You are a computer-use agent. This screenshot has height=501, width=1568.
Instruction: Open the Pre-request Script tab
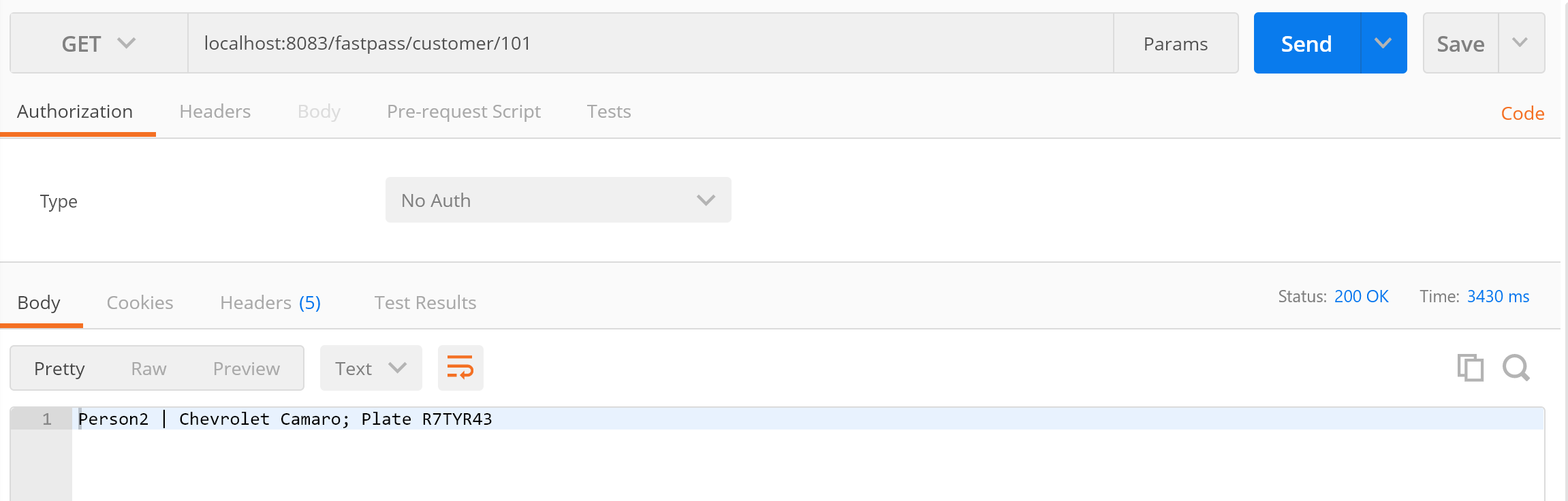(463, 112)
